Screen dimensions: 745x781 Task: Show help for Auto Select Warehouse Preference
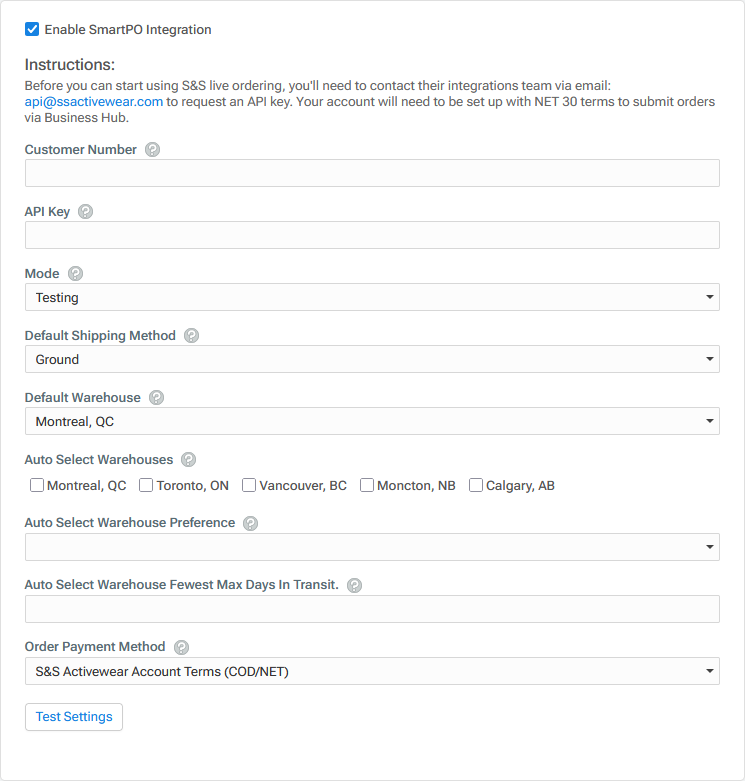(x=250, y=523)
